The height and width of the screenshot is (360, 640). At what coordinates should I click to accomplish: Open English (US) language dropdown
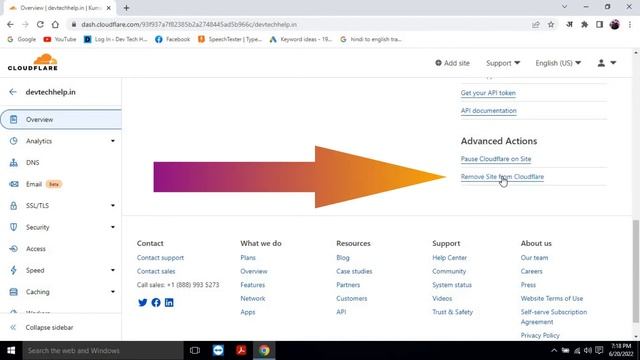tap(558, 63)
